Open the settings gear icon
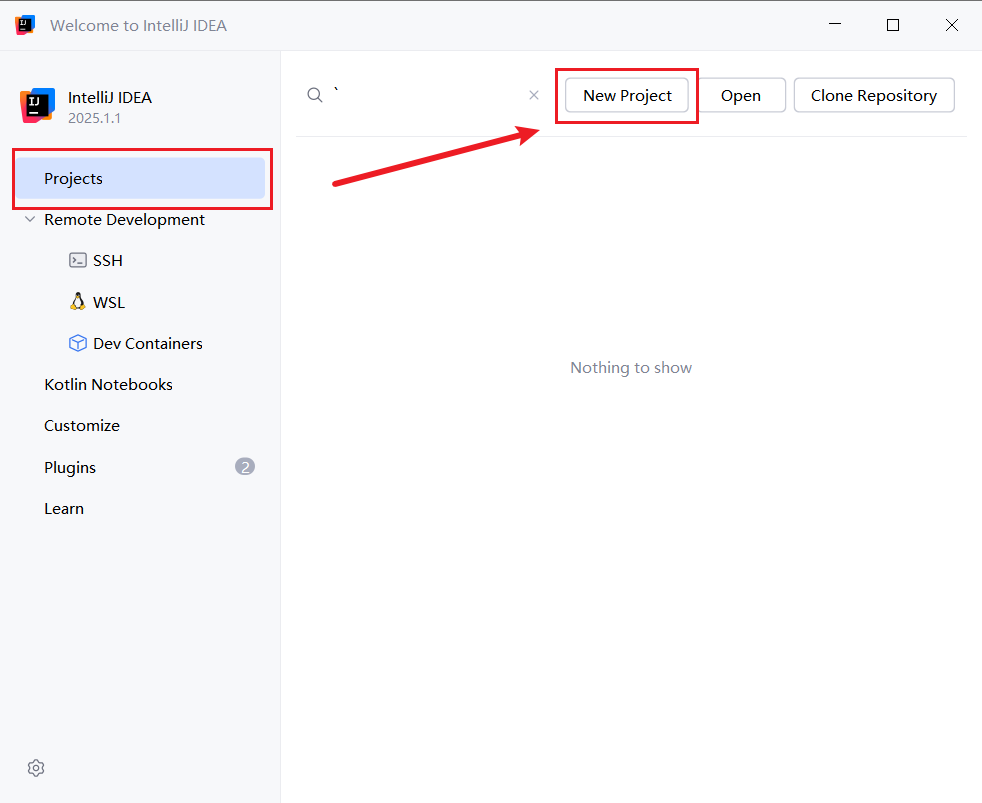Image resolution: width=982 pixels, height=803 pixels. coord(36,768)
